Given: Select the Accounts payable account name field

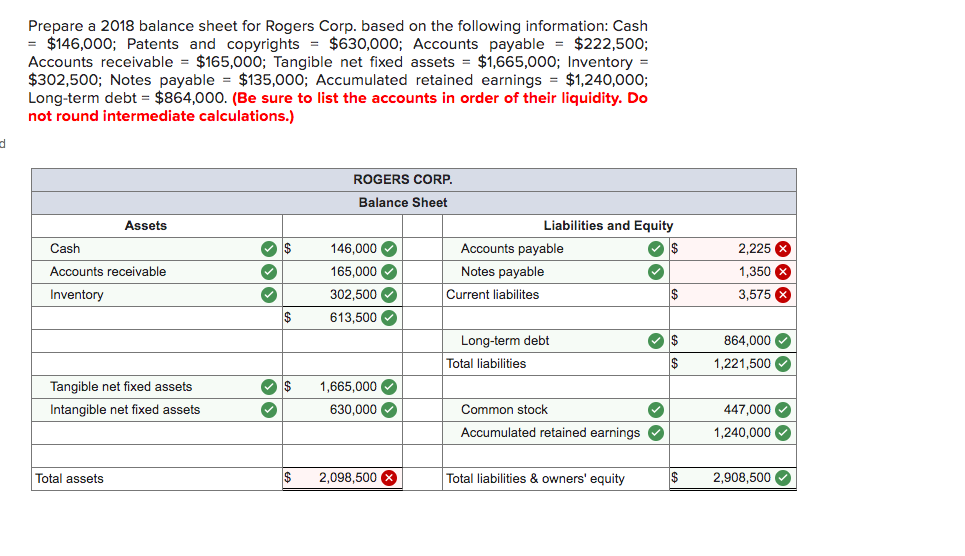Looking at the screenshot, I should pos(556,249).
